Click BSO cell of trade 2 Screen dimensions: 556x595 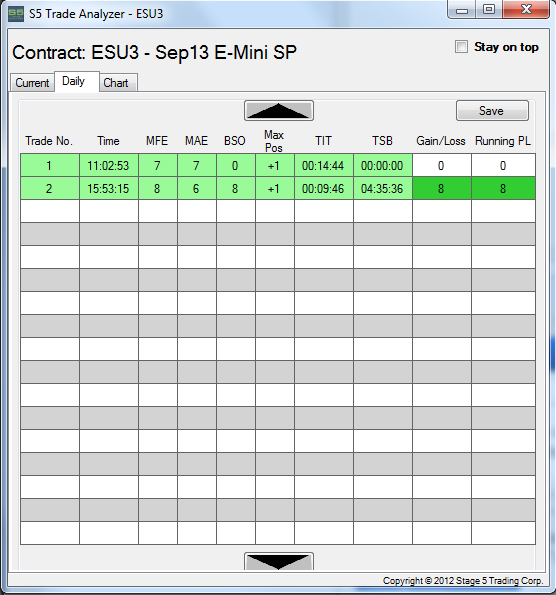pyautogui.click(x=236, y=189)
